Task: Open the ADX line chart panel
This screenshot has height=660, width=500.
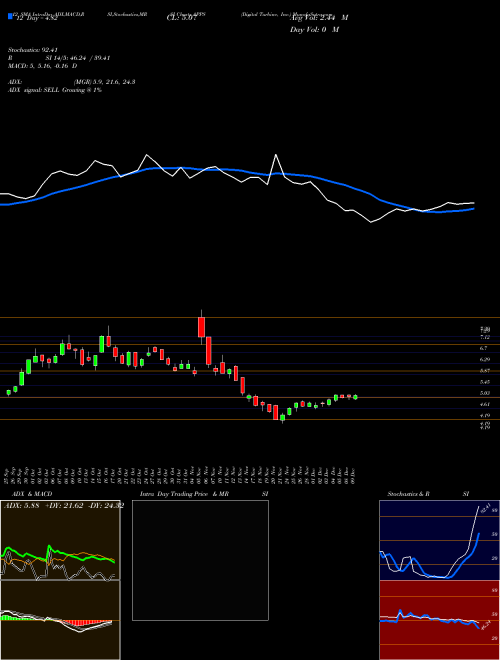Action: click(x=60, y=540)
